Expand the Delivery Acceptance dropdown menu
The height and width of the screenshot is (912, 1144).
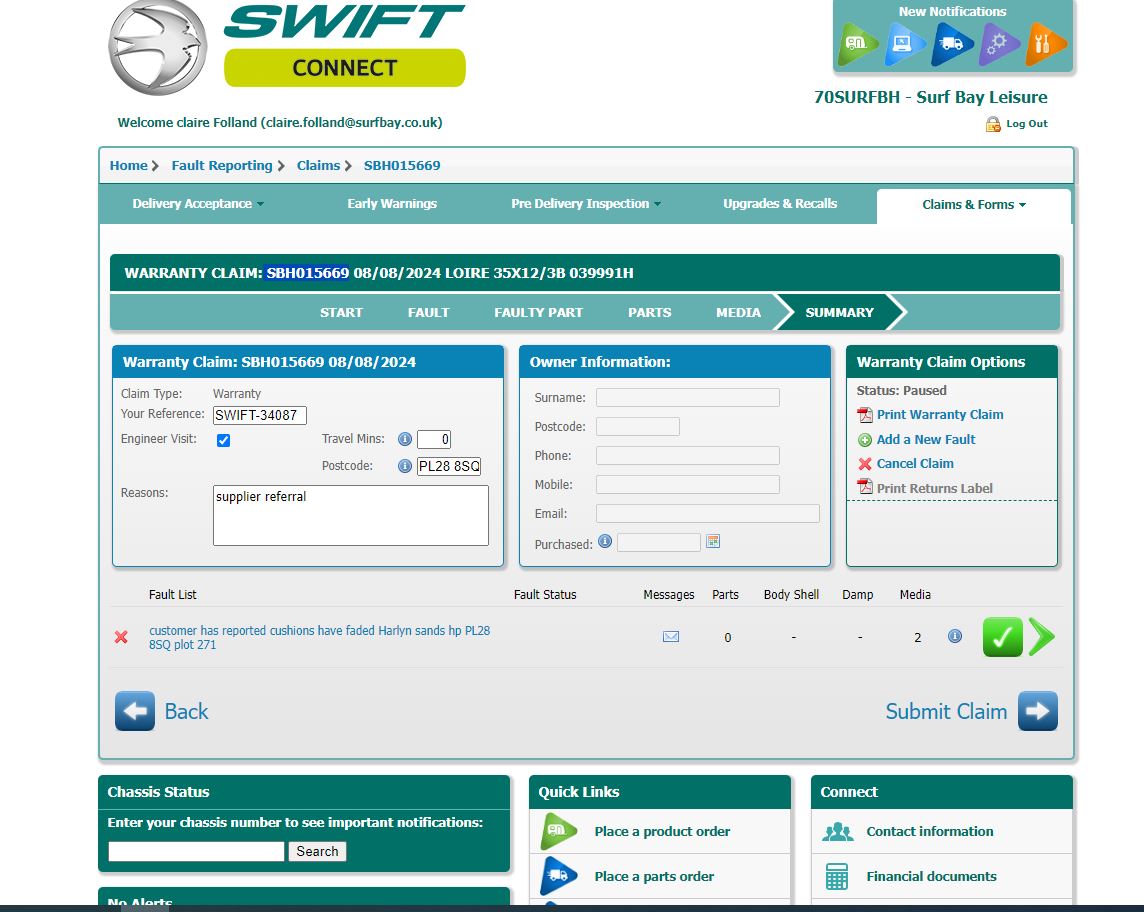[198, 204]
